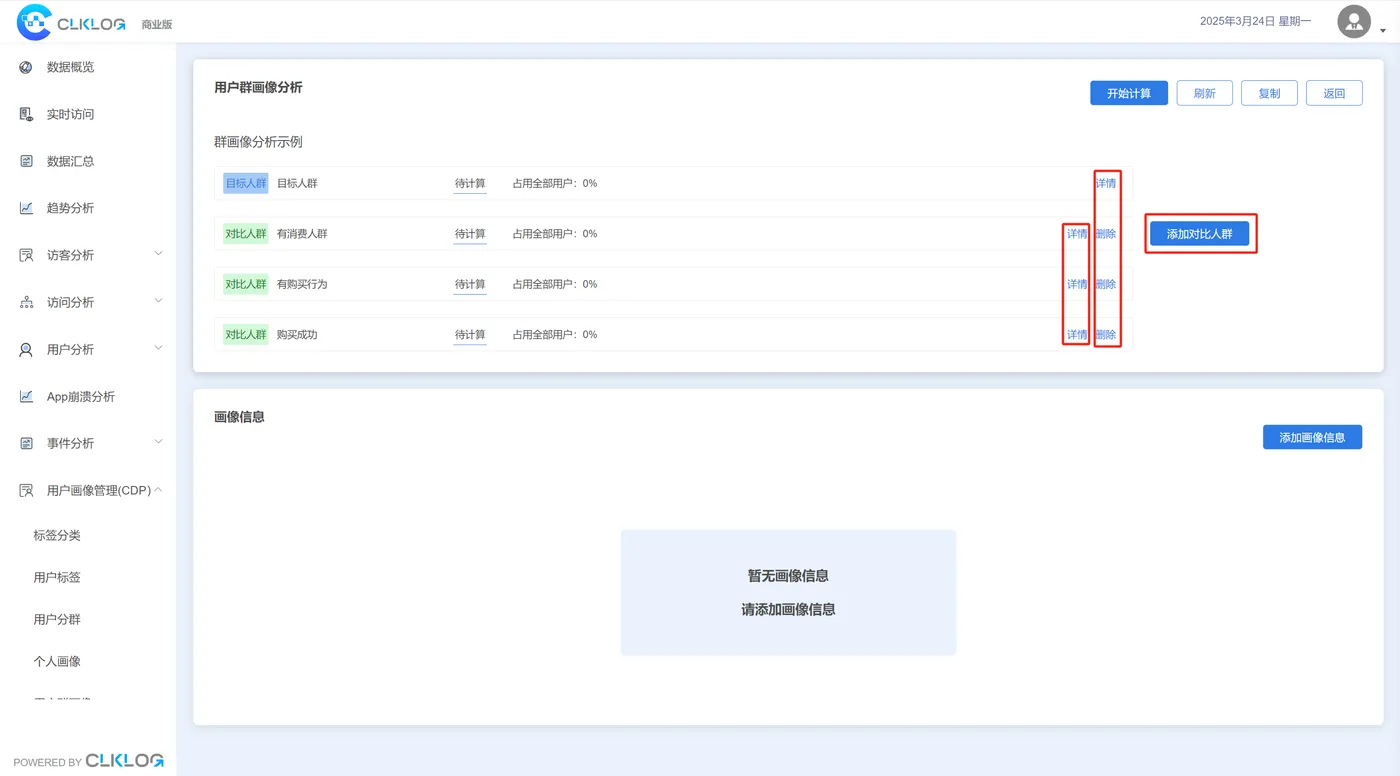Image resolution: width=1400 pixels, height=776 pixels.
Task: Click the 返回 button
Action: click(x=1334, y=93)
